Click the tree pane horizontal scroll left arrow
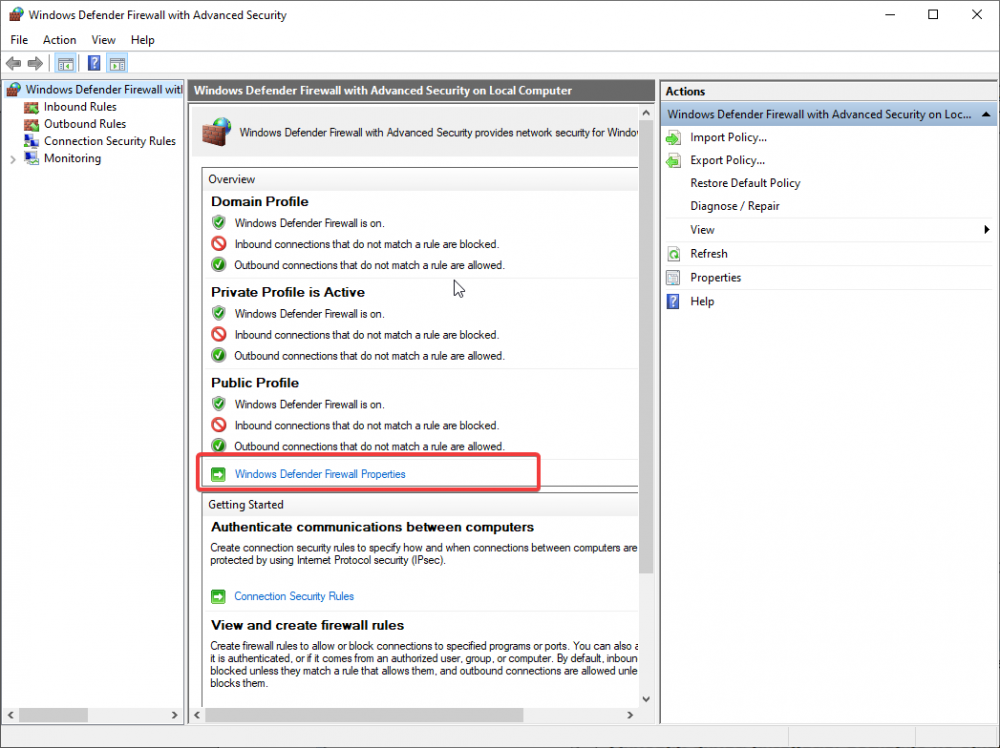Screen dimensions: 1000x748 coord(10,715)
